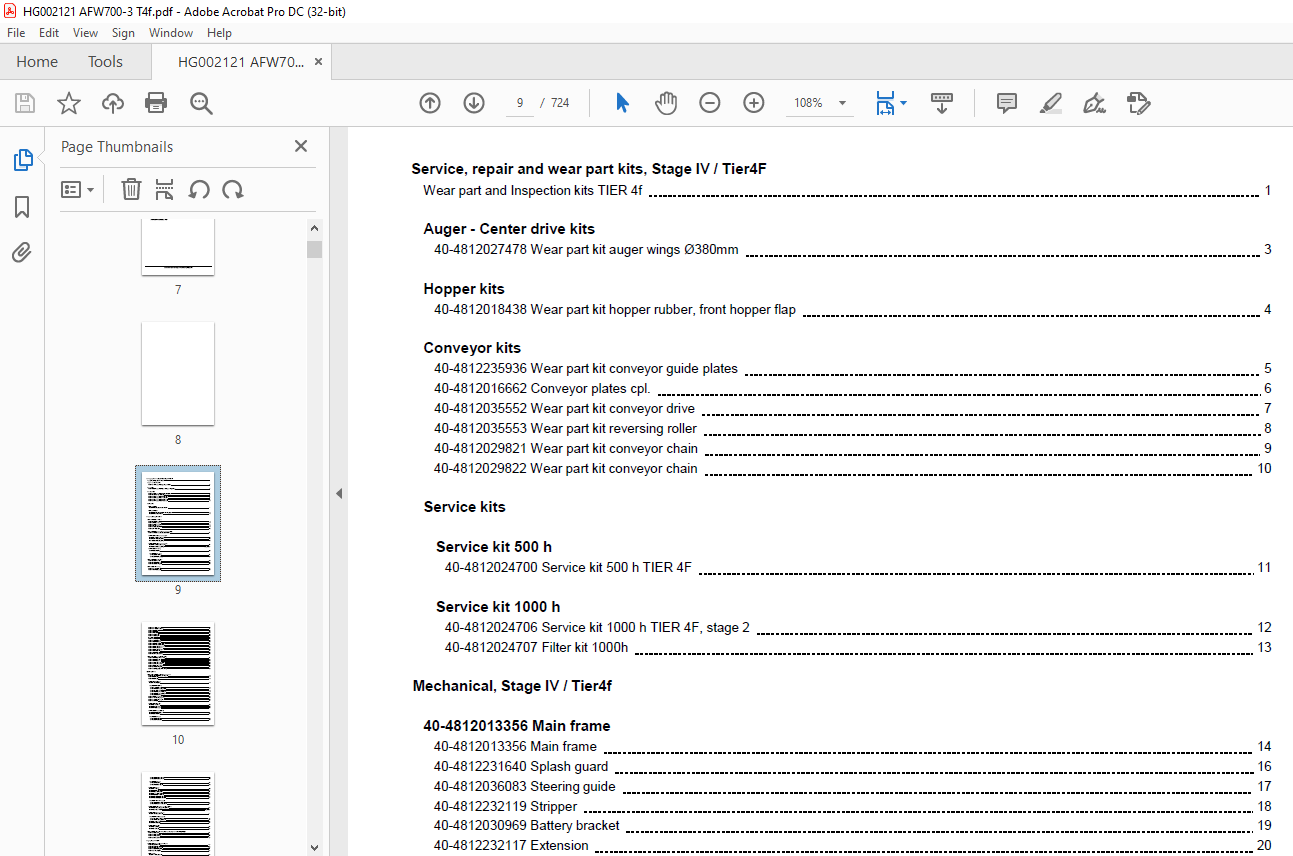
Task: Click 'Wear part and Inspection kits TIER 4f'
Action: (533, 190)
